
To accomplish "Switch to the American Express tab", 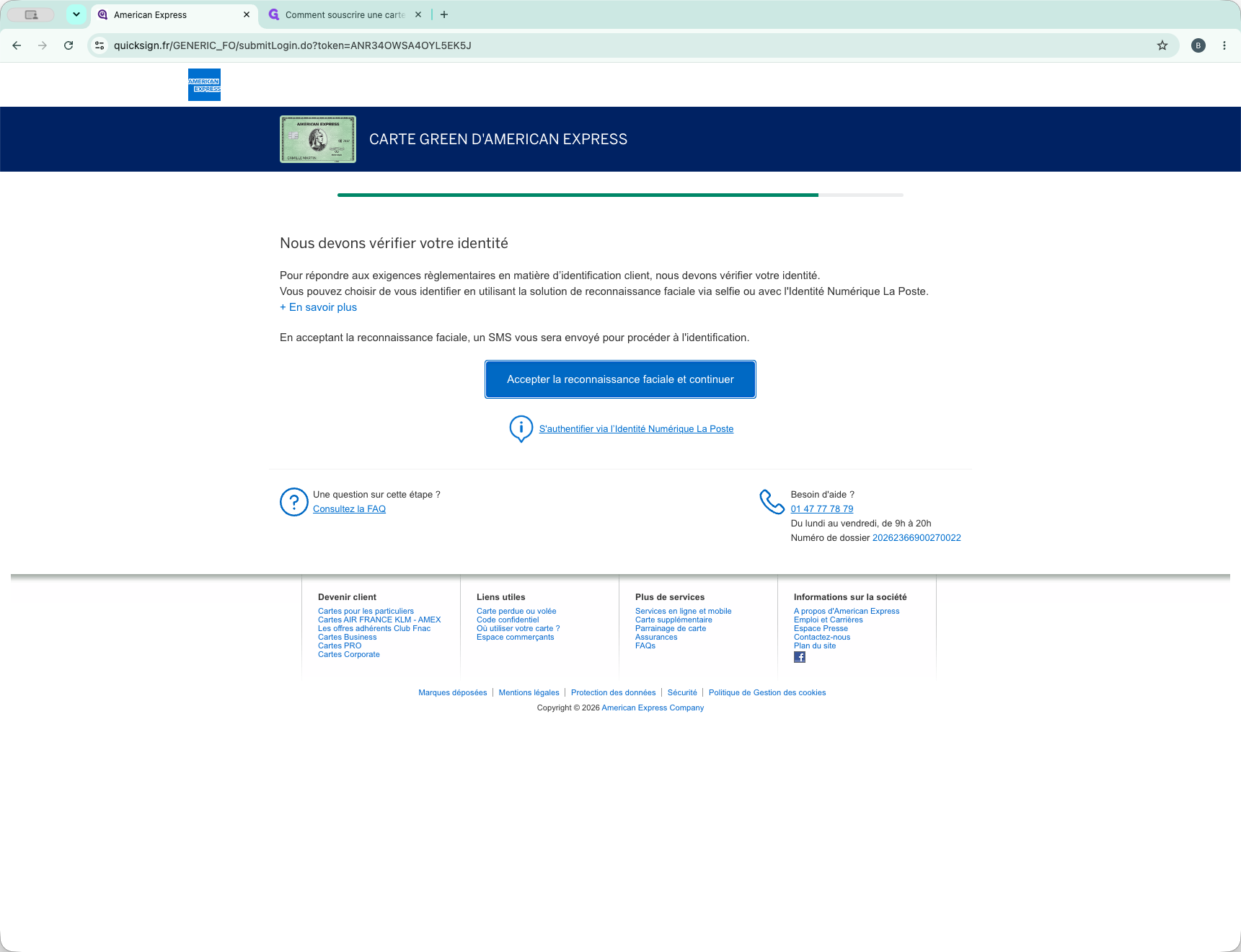I will click(x=174, y=15).
